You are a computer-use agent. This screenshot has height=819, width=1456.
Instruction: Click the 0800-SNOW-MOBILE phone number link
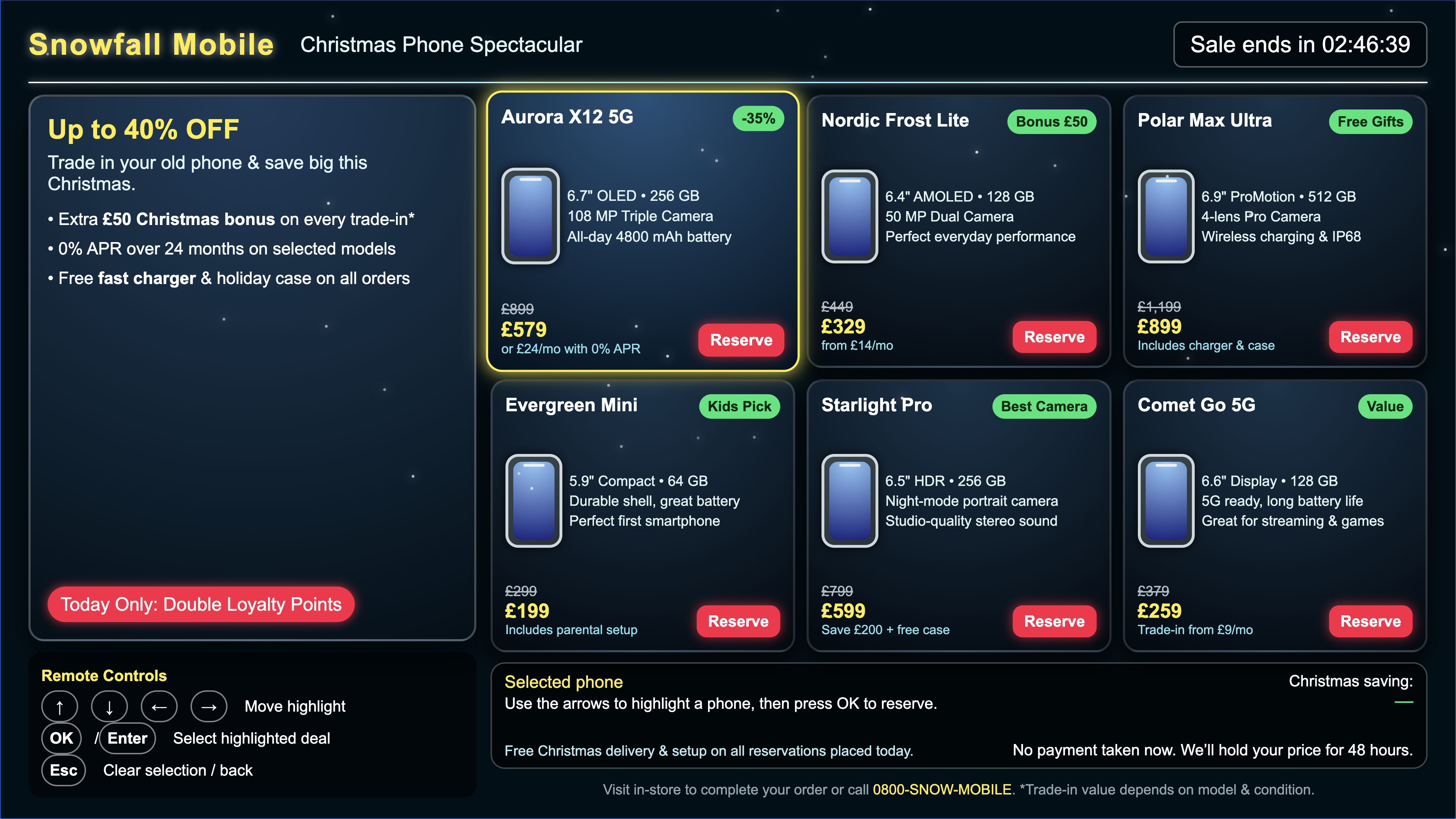click(x=942, y=789)
